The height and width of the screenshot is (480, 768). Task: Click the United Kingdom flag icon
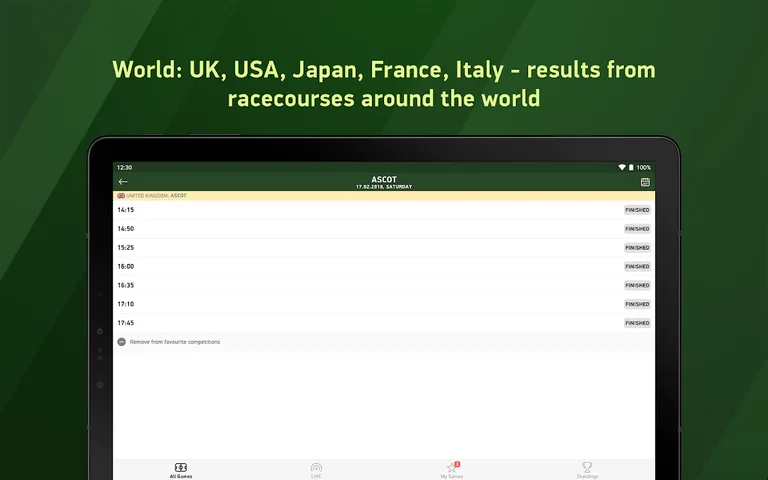click(x=121, y=196)
